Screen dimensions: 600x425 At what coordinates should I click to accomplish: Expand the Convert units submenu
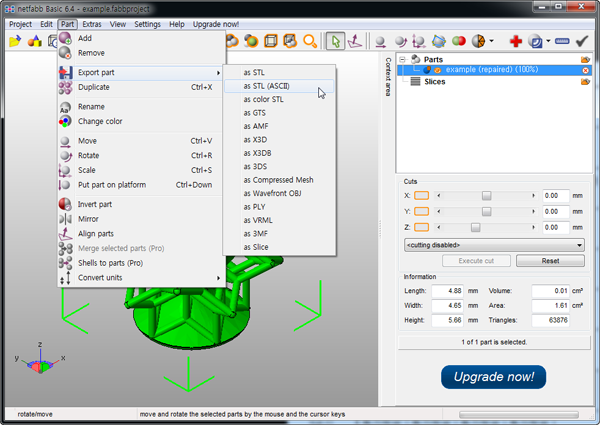pos(218,278)
